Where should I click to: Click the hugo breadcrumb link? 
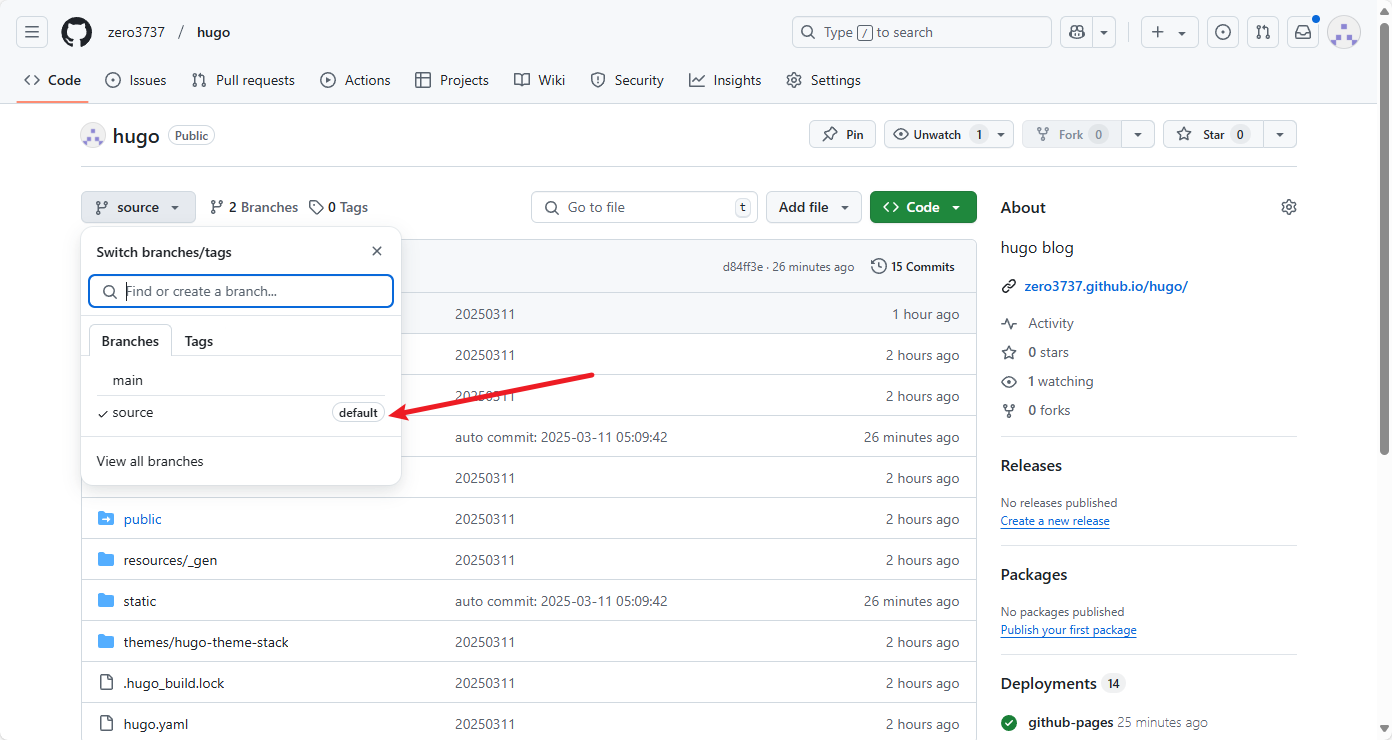click(x=214, y=32)
